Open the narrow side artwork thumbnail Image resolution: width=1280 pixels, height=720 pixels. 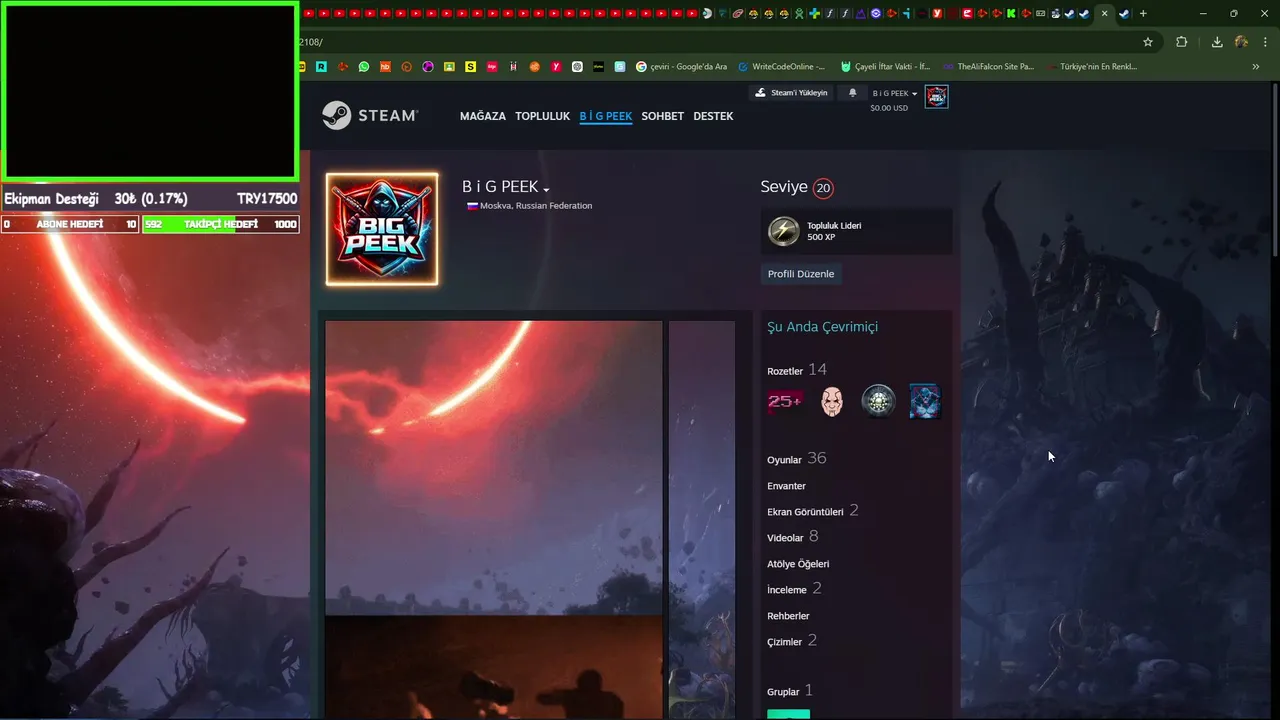702,520
